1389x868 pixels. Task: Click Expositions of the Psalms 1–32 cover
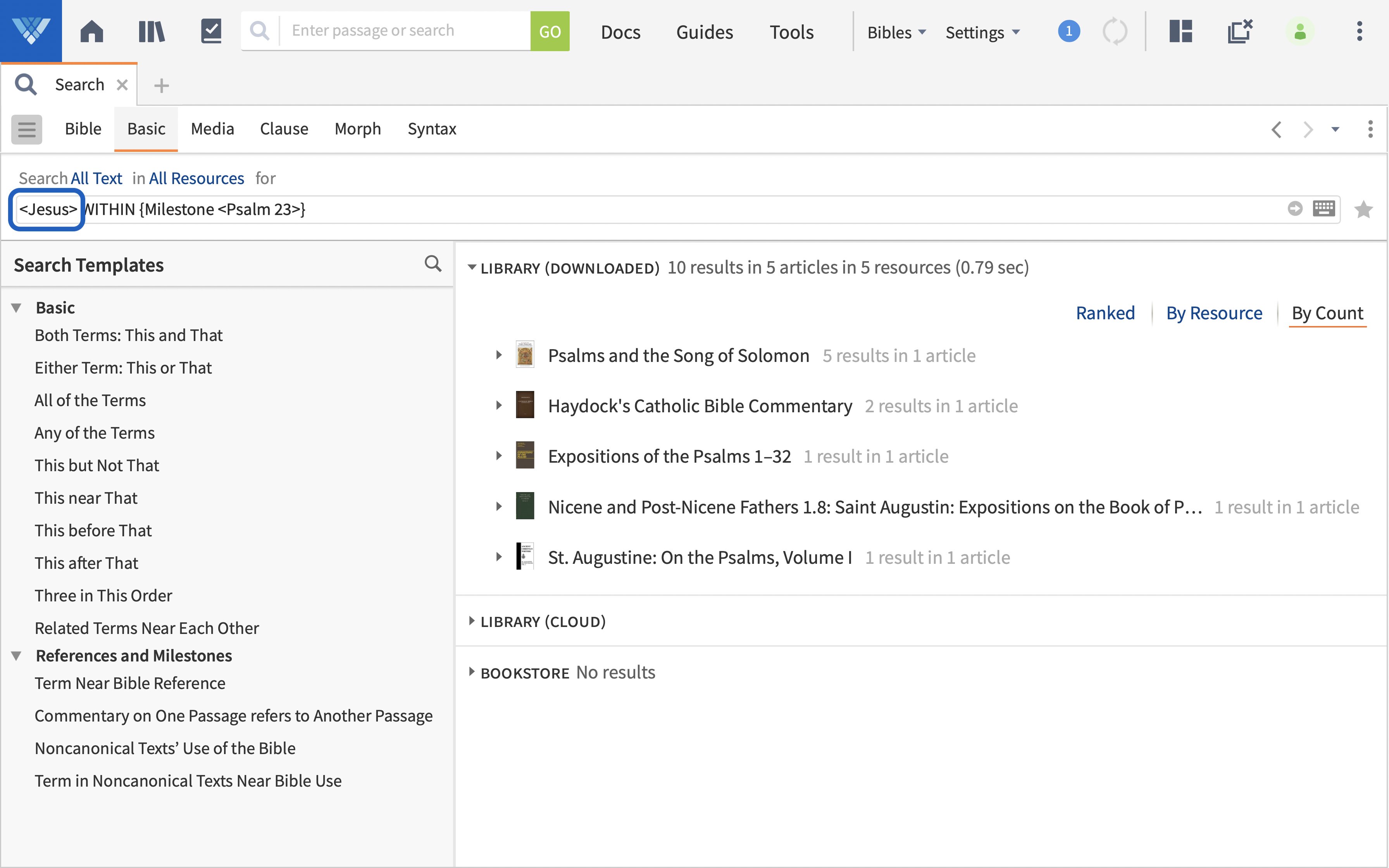[x=525, y=455]
